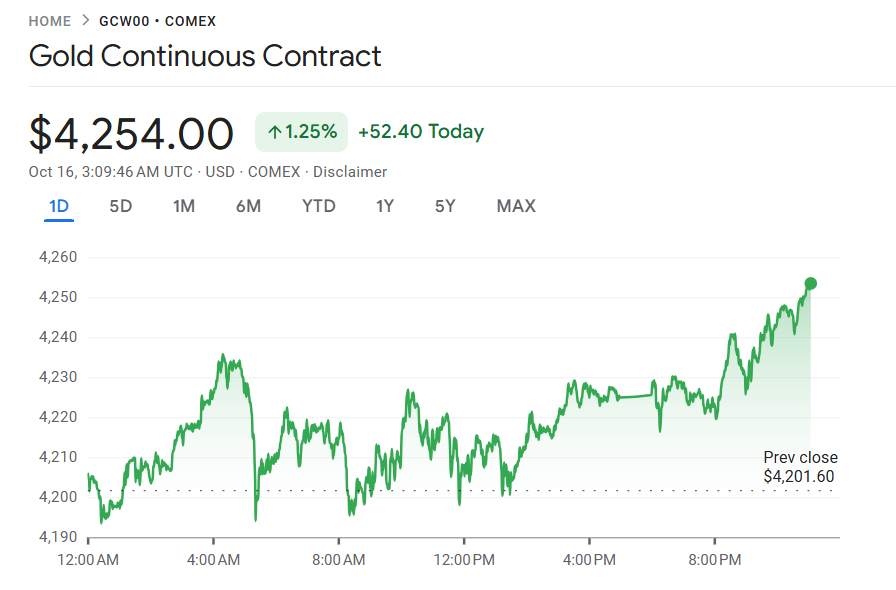
Task: Show the 1M chart range
Action: (184, 207)
